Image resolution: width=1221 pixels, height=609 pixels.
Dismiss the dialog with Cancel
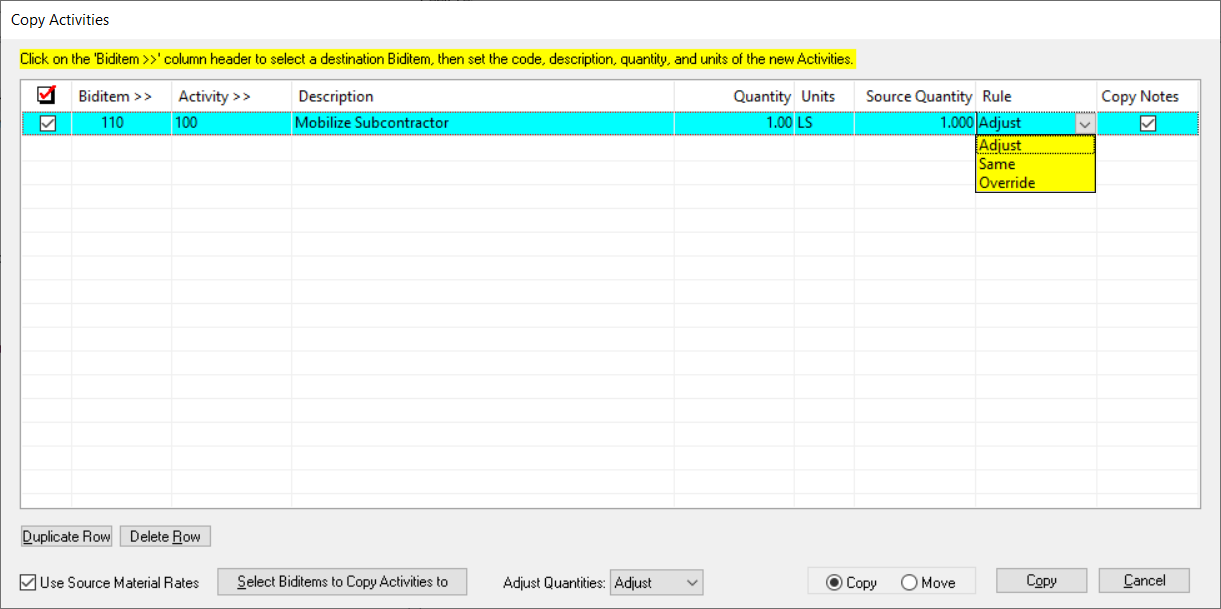(1144, 580)
